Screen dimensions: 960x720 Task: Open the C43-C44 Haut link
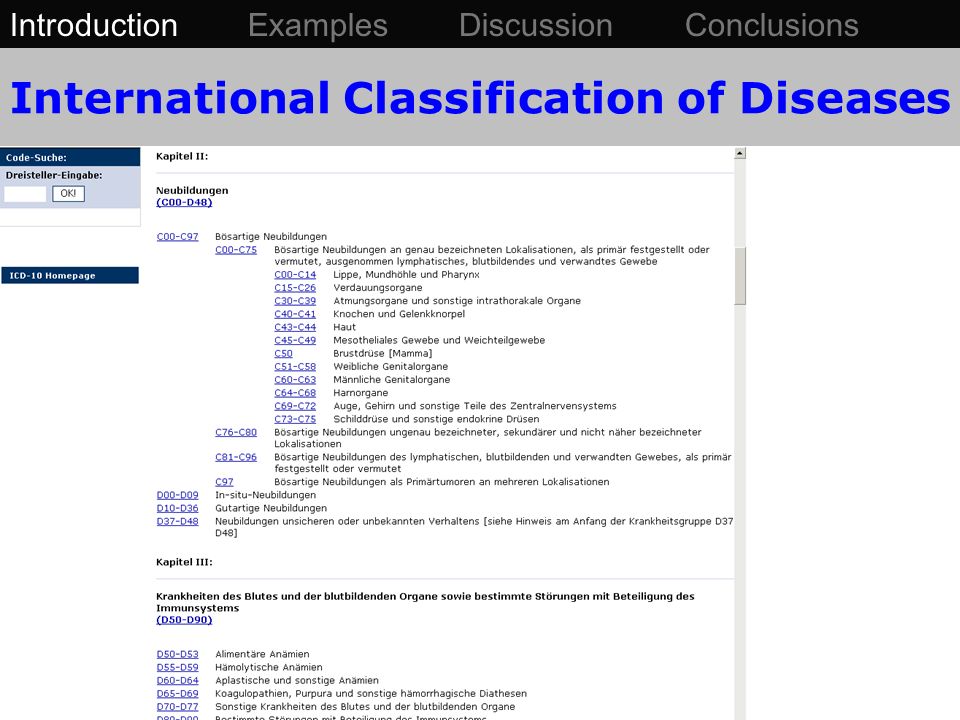[x=295, y=328]
